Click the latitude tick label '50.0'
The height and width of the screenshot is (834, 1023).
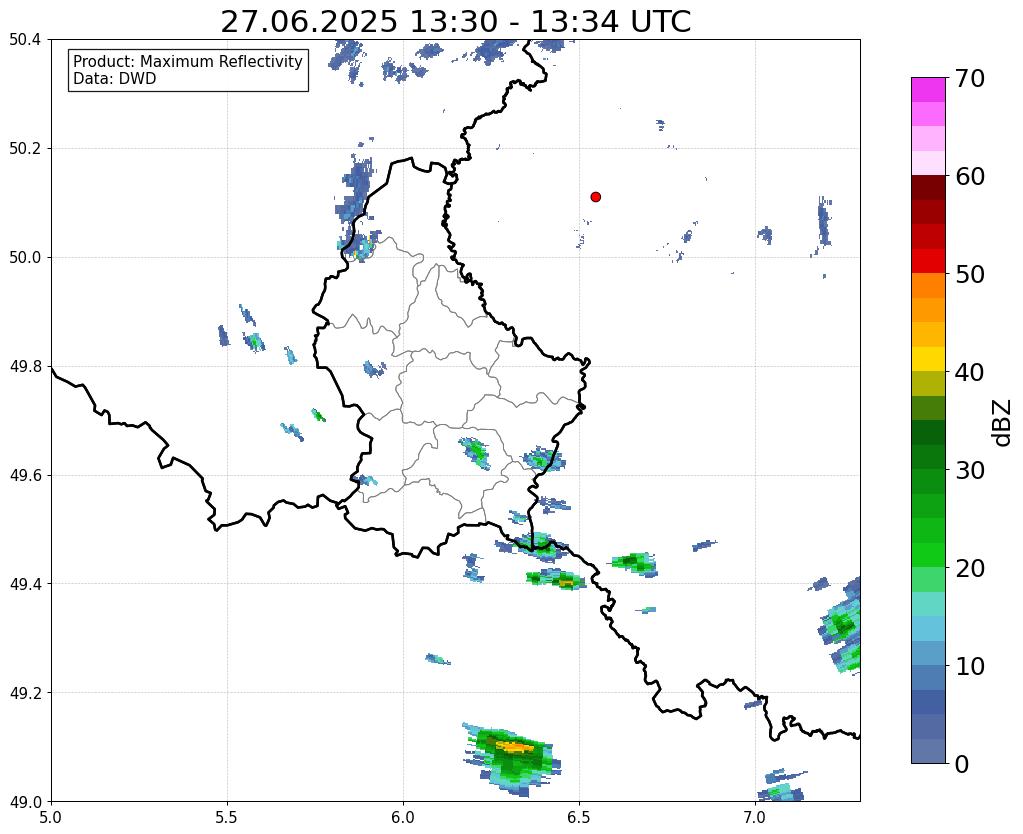(25, 257)
